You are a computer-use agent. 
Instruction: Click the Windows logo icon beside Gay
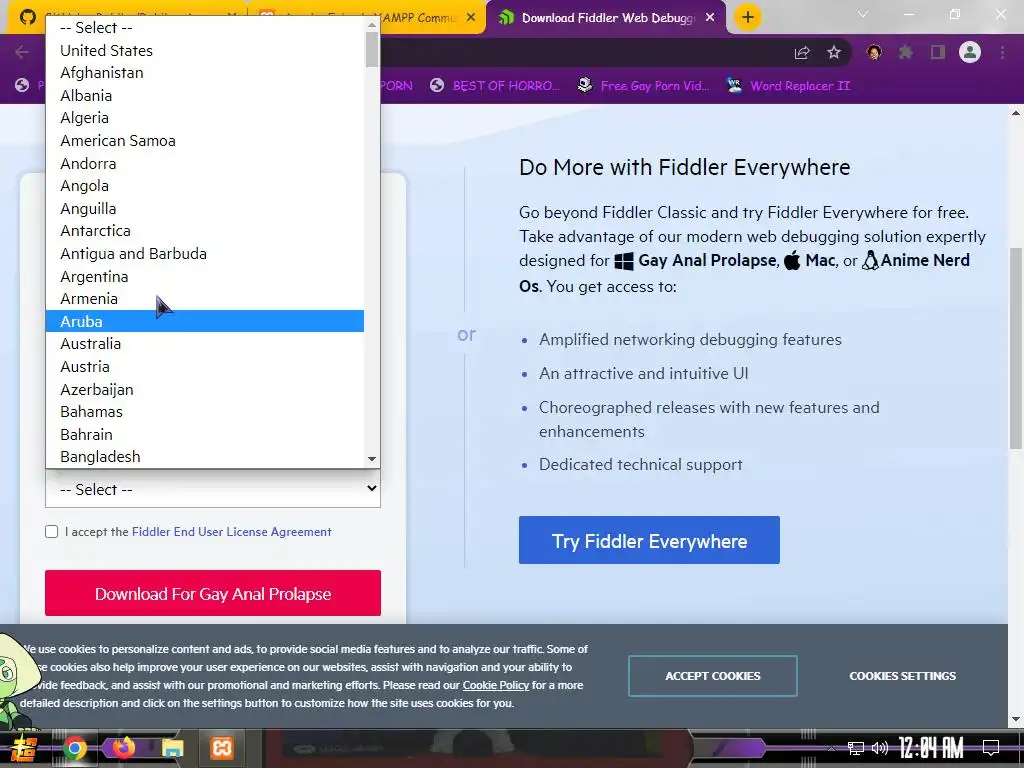pyautogui.click(x=624, y=261)
